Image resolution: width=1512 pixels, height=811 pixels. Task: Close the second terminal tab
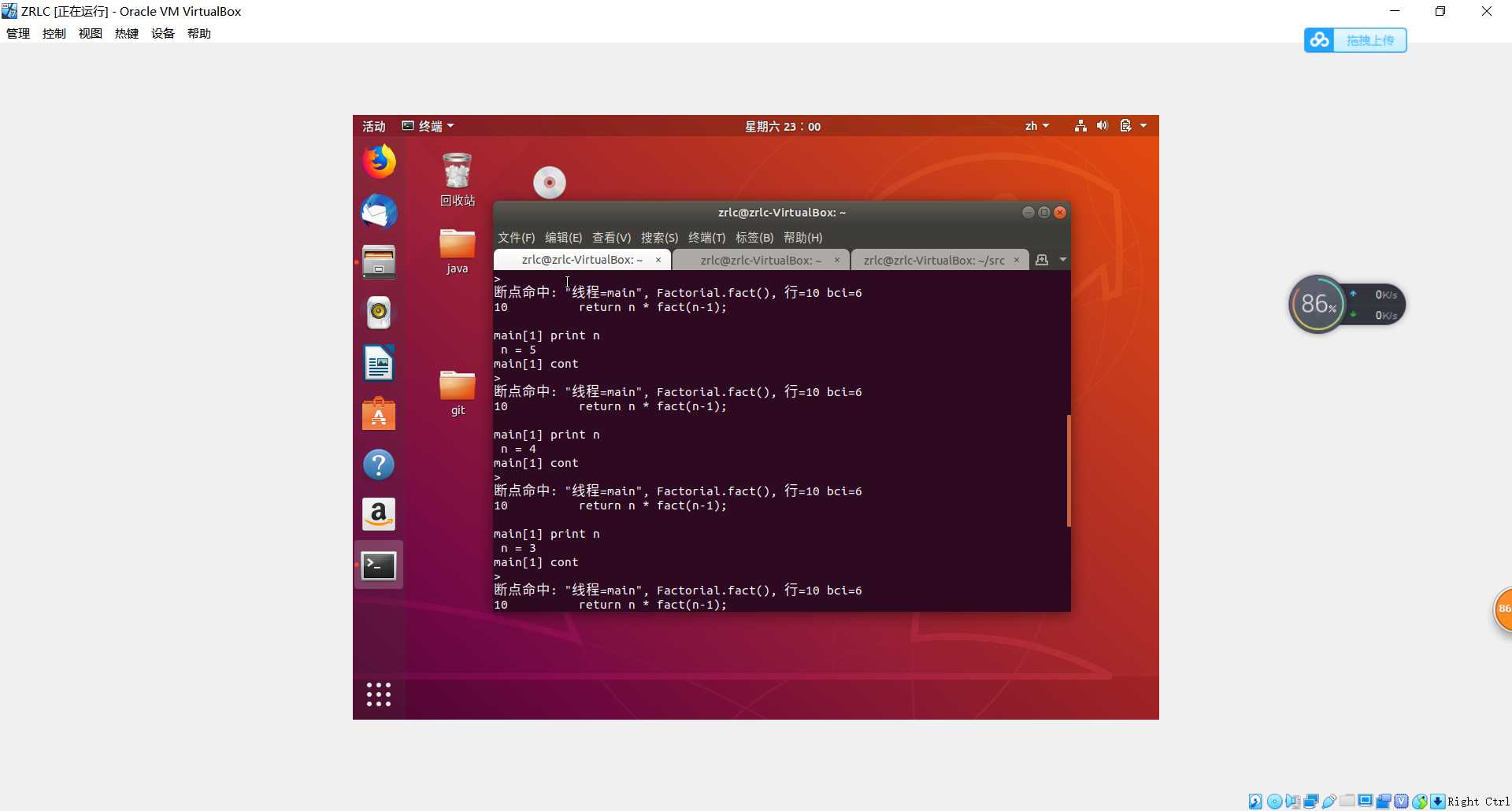point(836,260)
